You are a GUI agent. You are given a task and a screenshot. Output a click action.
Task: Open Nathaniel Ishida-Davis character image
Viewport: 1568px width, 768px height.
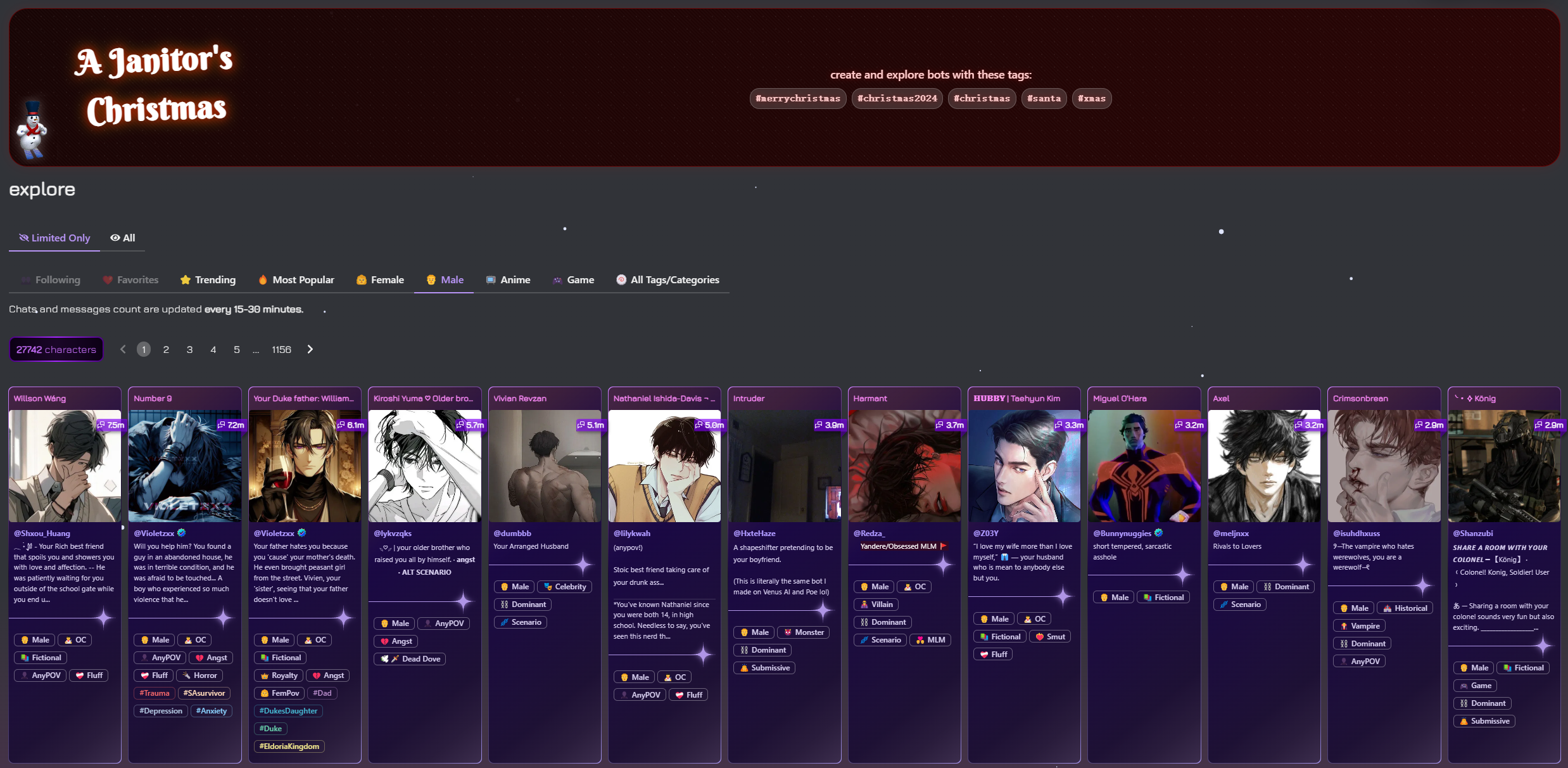point(664,466)
